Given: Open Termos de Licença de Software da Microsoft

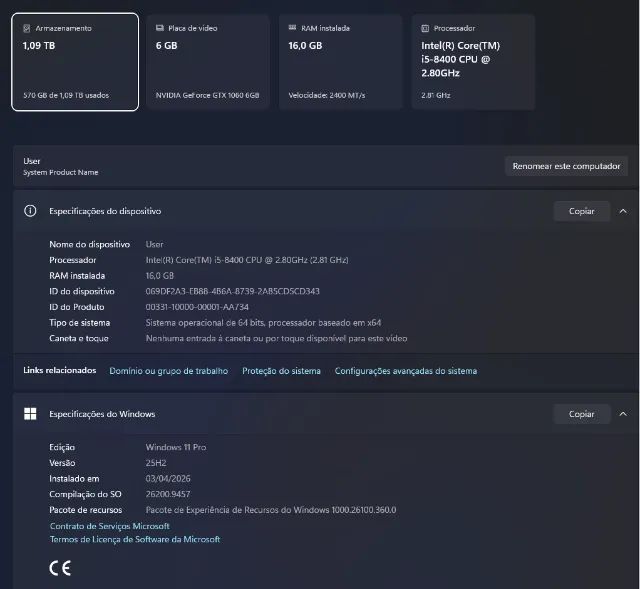Looking at the screenshot, I should point(135,539).
